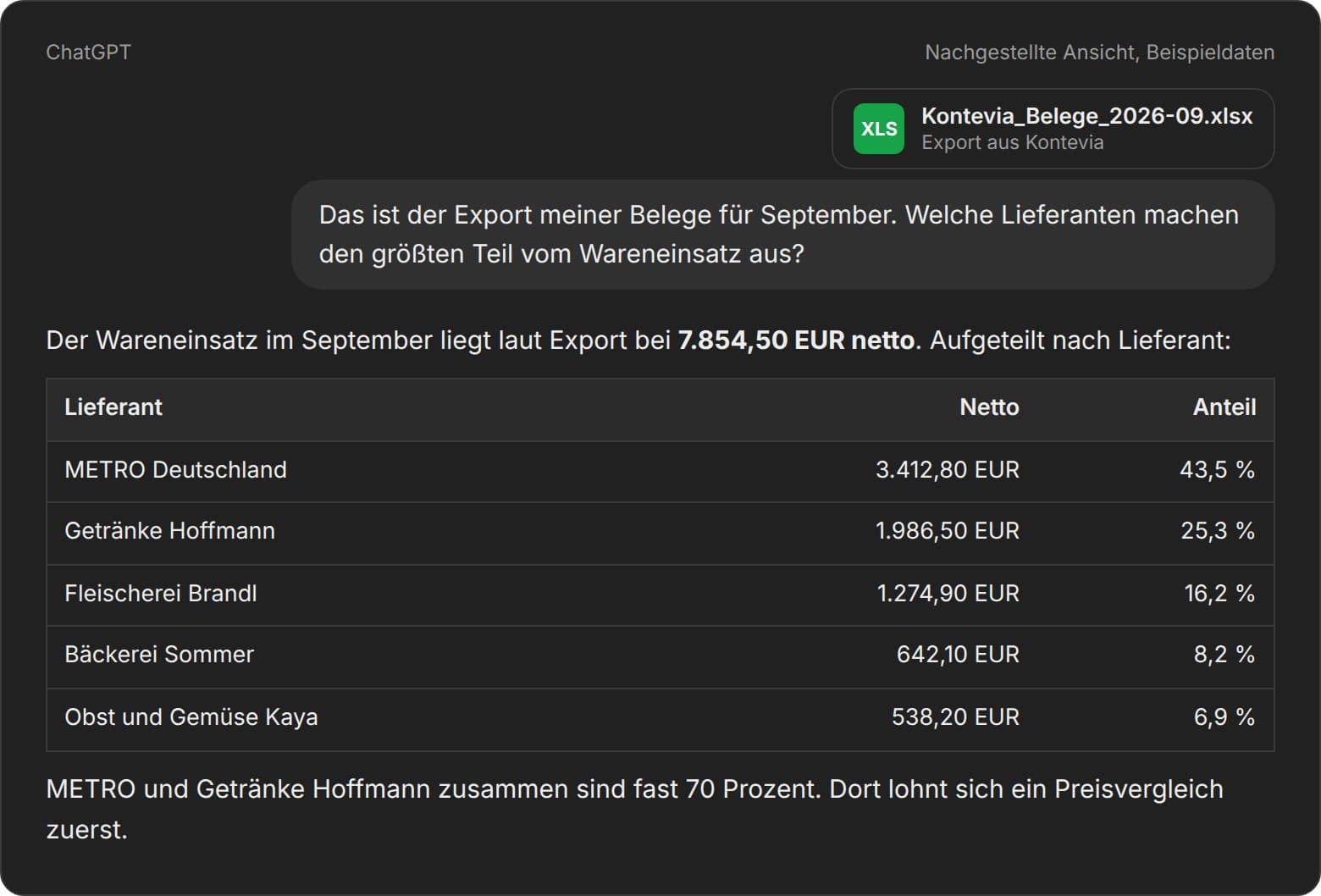Select the 'Fleischerei Brandl' cell

[160, 594]
